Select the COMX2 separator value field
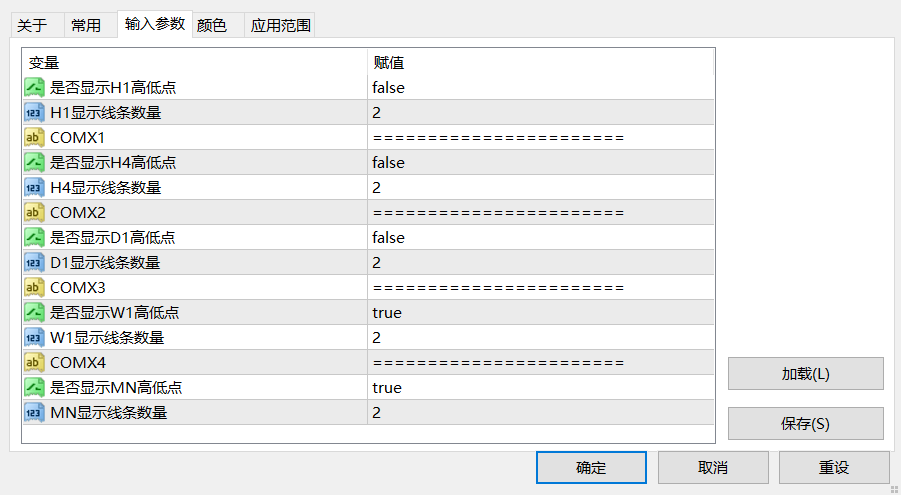The height and width of the screenshot is (495, 901). pos(541,213)
